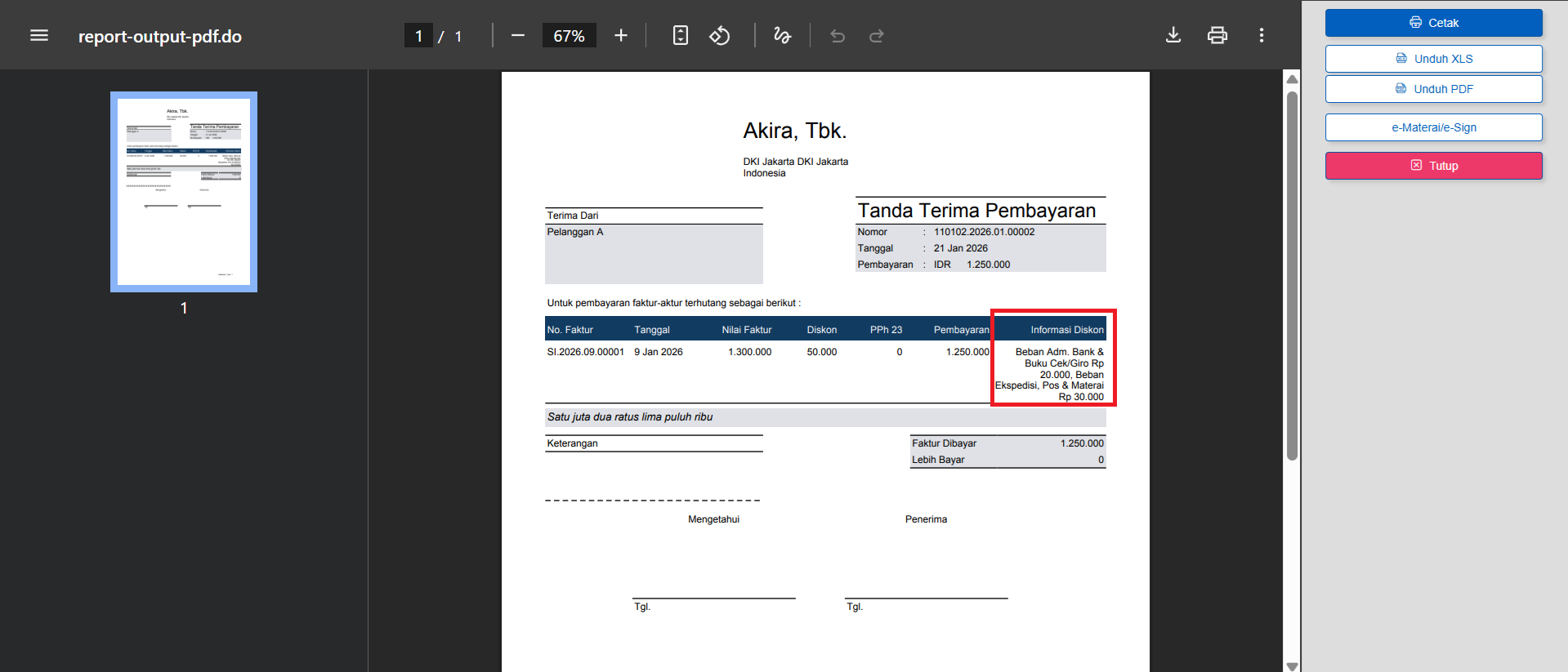Screen dimensions: 1568x672
Task: Click the page number input field
Action: [418, 36]
